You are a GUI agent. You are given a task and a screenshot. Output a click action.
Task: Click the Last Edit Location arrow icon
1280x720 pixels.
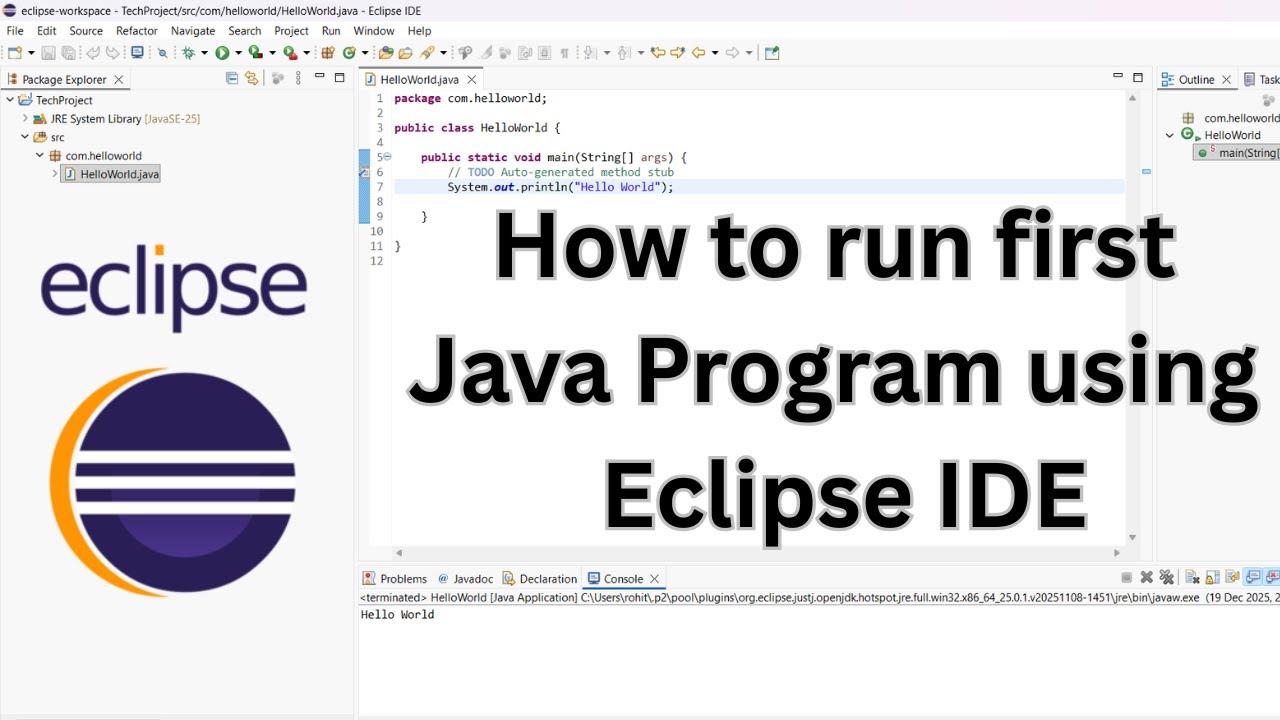[658, 53]
